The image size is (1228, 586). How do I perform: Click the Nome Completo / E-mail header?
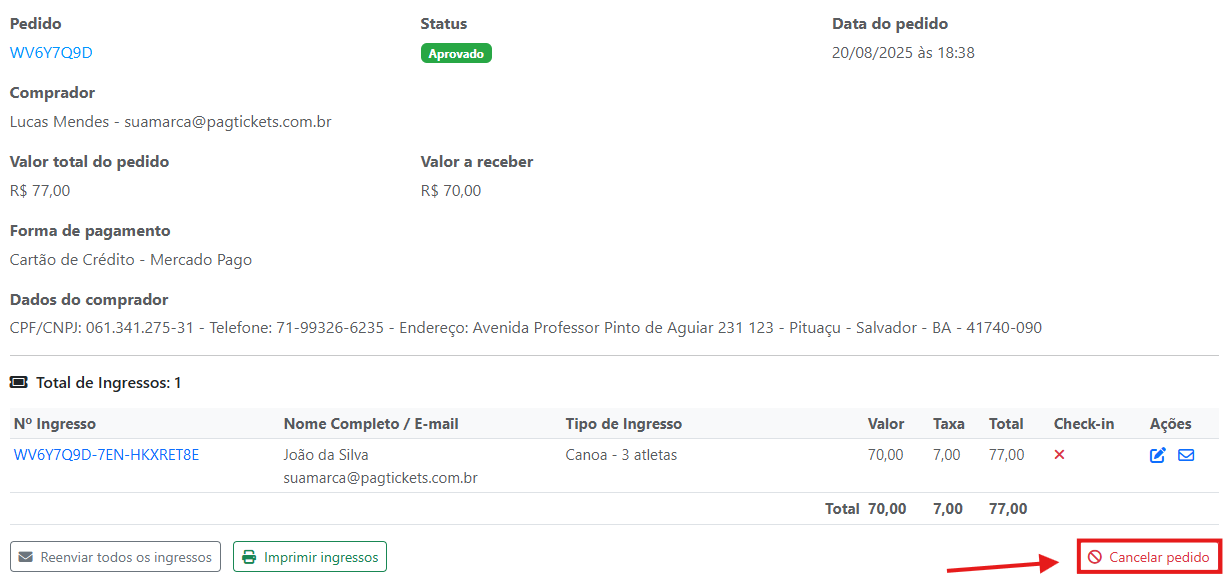tap(371, 424)
